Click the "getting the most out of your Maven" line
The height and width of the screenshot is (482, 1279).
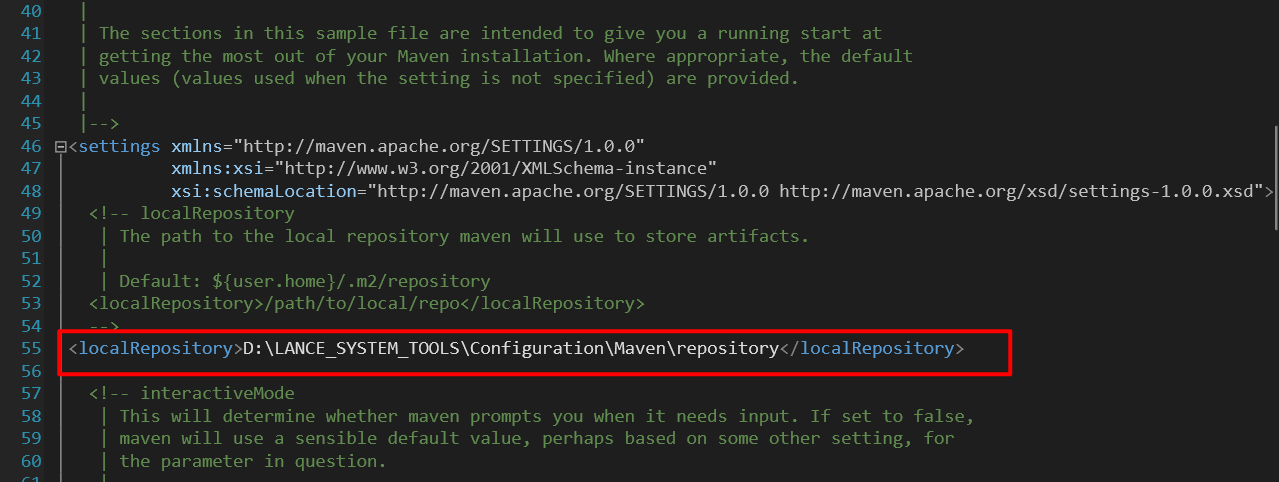(505, 56)
